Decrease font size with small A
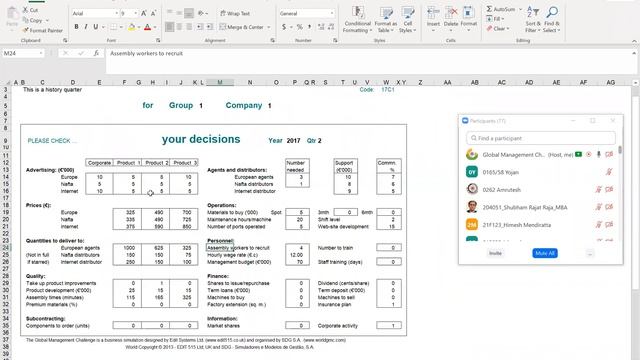Viewport: 640px width, 360px height. (x=153, y=13)
